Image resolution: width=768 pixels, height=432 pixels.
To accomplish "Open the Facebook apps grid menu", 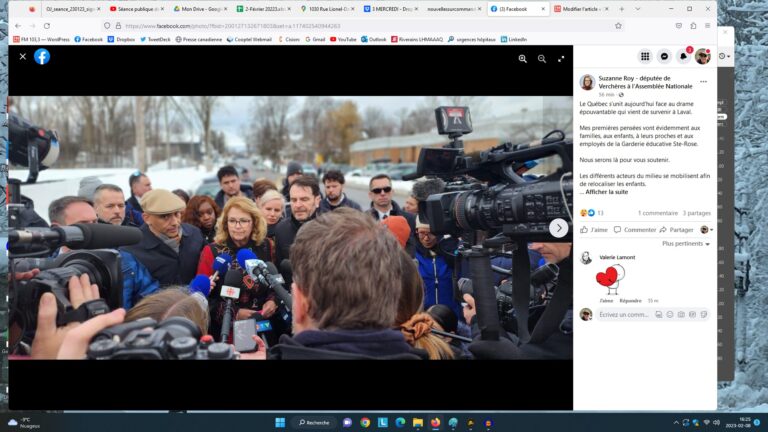I will click(x=645, y=57).
